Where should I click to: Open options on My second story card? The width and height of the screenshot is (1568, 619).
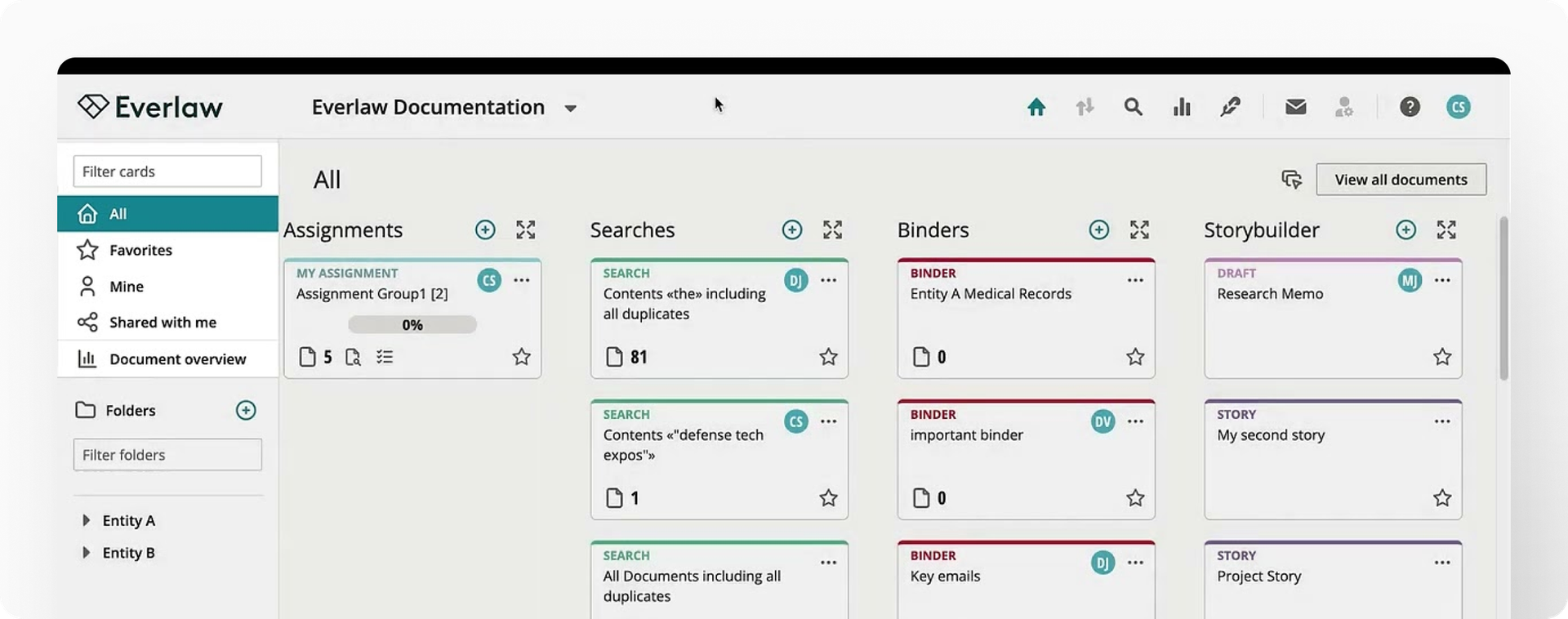1442,421
